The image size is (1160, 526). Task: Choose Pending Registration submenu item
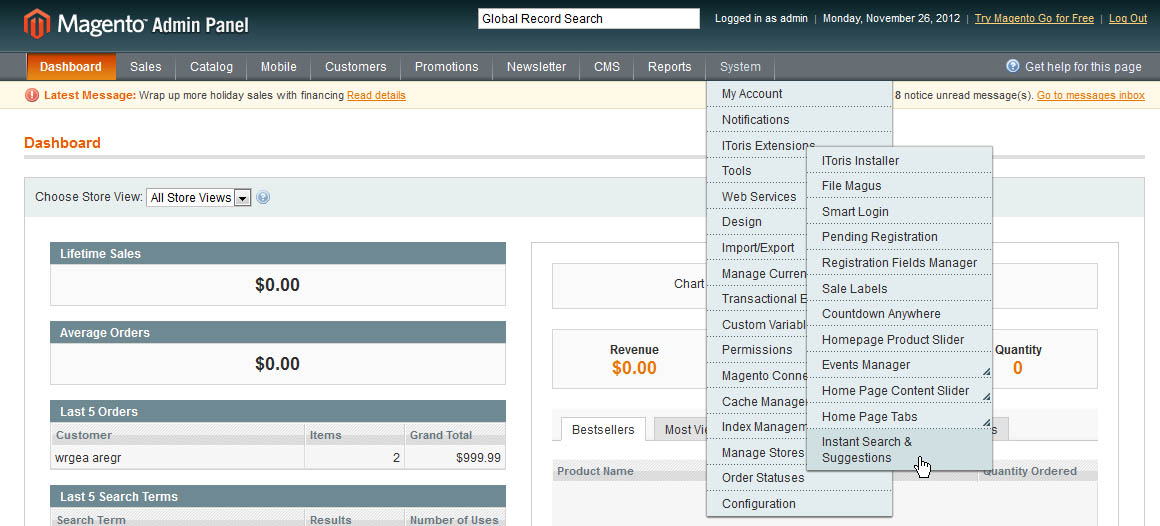point(899,237)
